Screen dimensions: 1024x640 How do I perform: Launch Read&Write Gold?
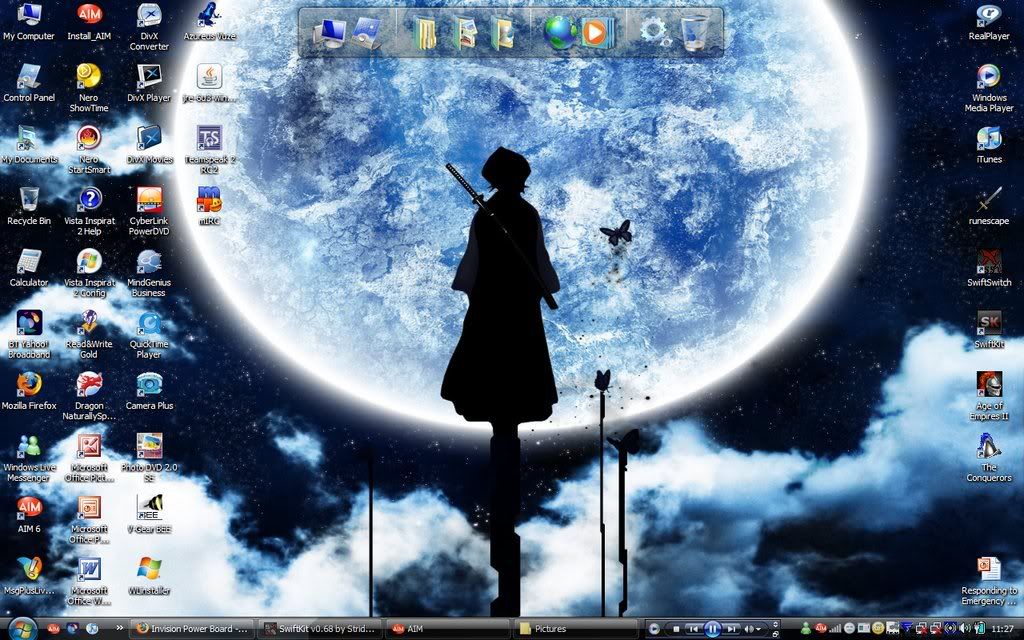(89, 335)
